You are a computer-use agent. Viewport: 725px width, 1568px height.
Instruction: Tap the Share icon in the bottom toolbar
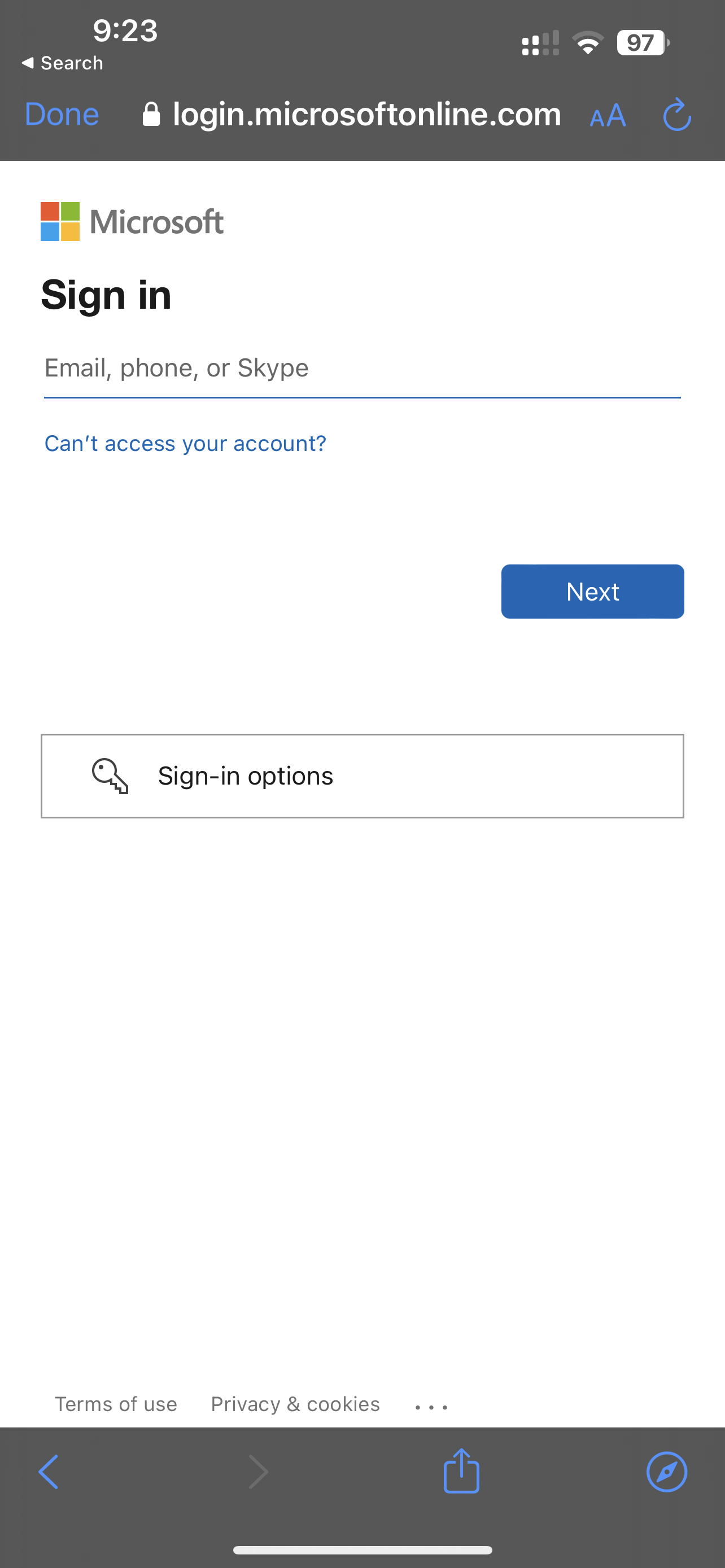(461, 1473)
